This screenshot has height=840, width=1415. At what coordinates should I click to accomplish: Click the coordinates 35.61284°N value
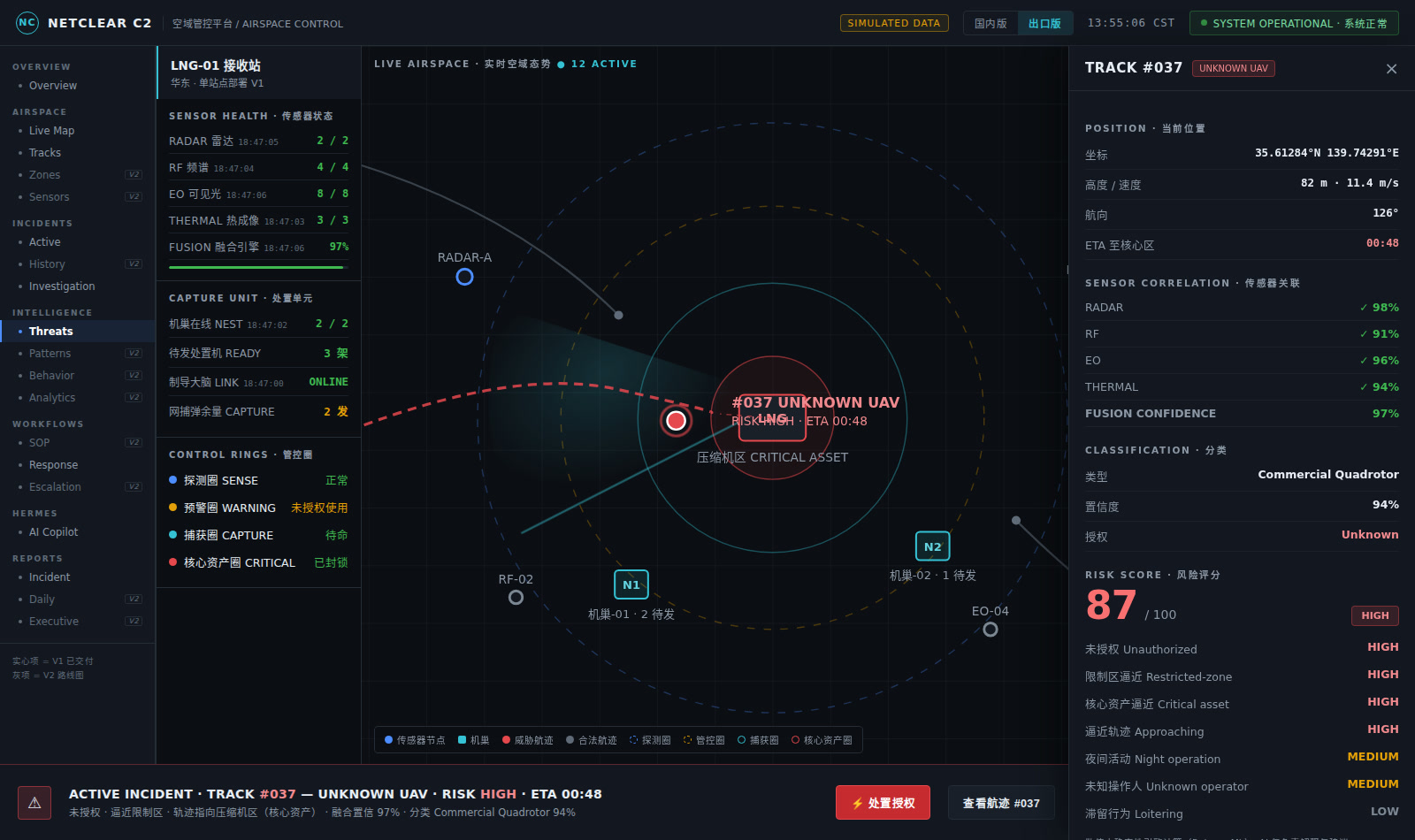(1327, 153)
